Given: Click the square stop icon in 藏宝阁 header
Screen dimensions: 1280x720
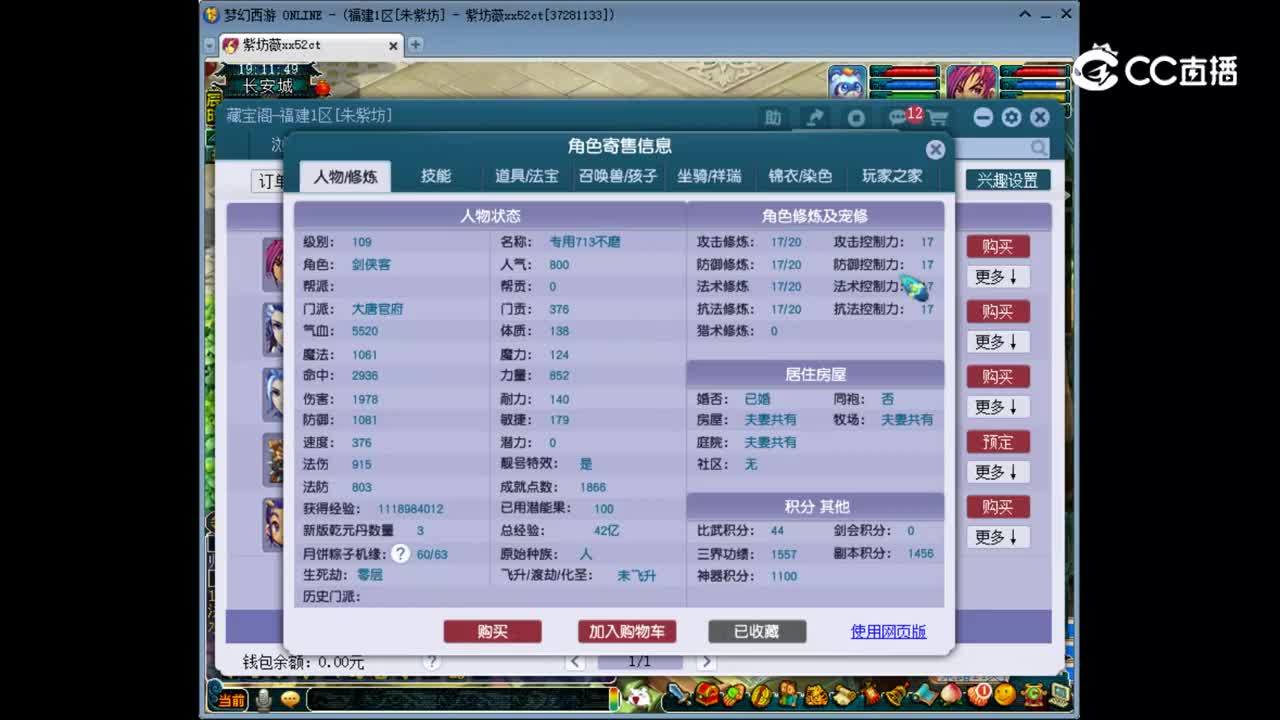Looking at the screenshot, I should (856, 118).
